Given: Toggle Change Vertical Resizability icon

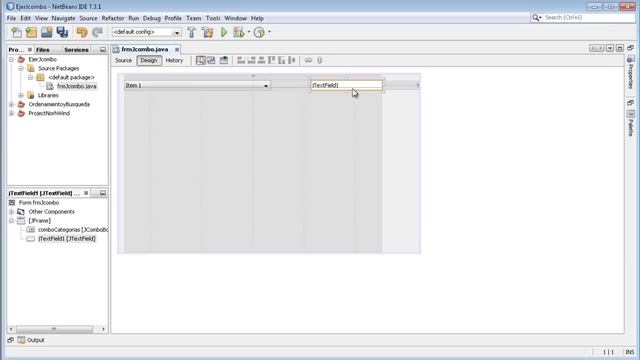Looking at the screenshot, I should click(320, 60).
